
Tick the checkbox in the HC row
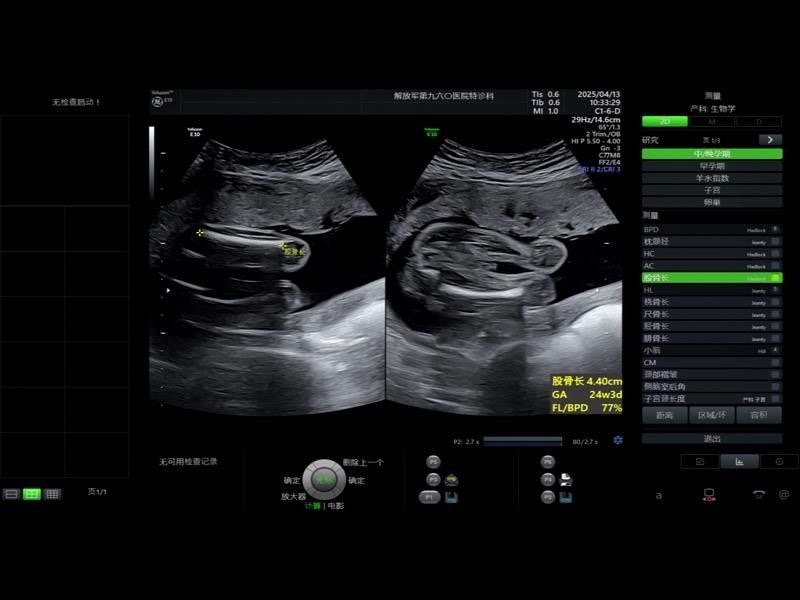pyautogui.click(x=776, y=254)
